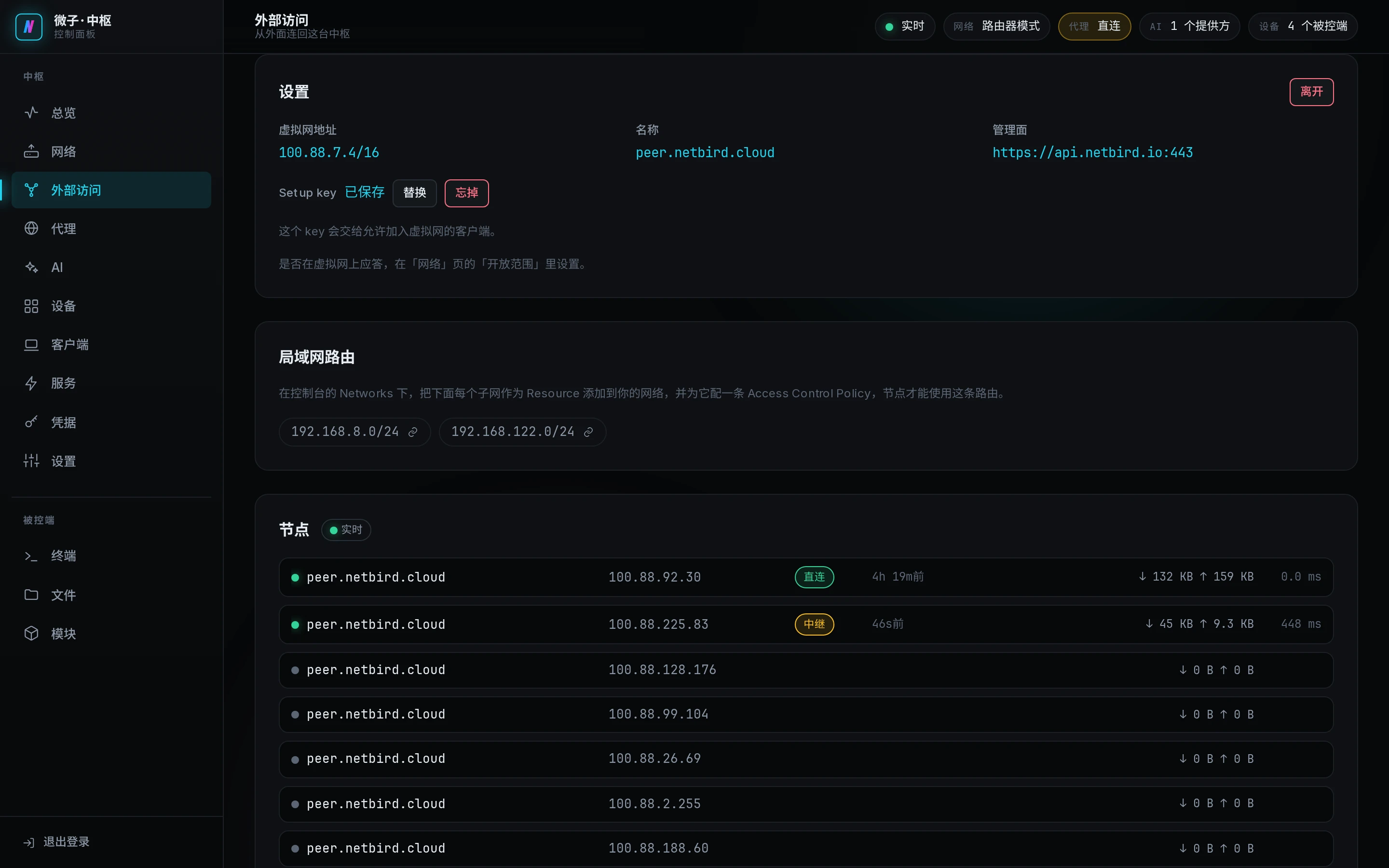
Task: Select node row with IP 100.88.128.176
Action: point(806,670)
